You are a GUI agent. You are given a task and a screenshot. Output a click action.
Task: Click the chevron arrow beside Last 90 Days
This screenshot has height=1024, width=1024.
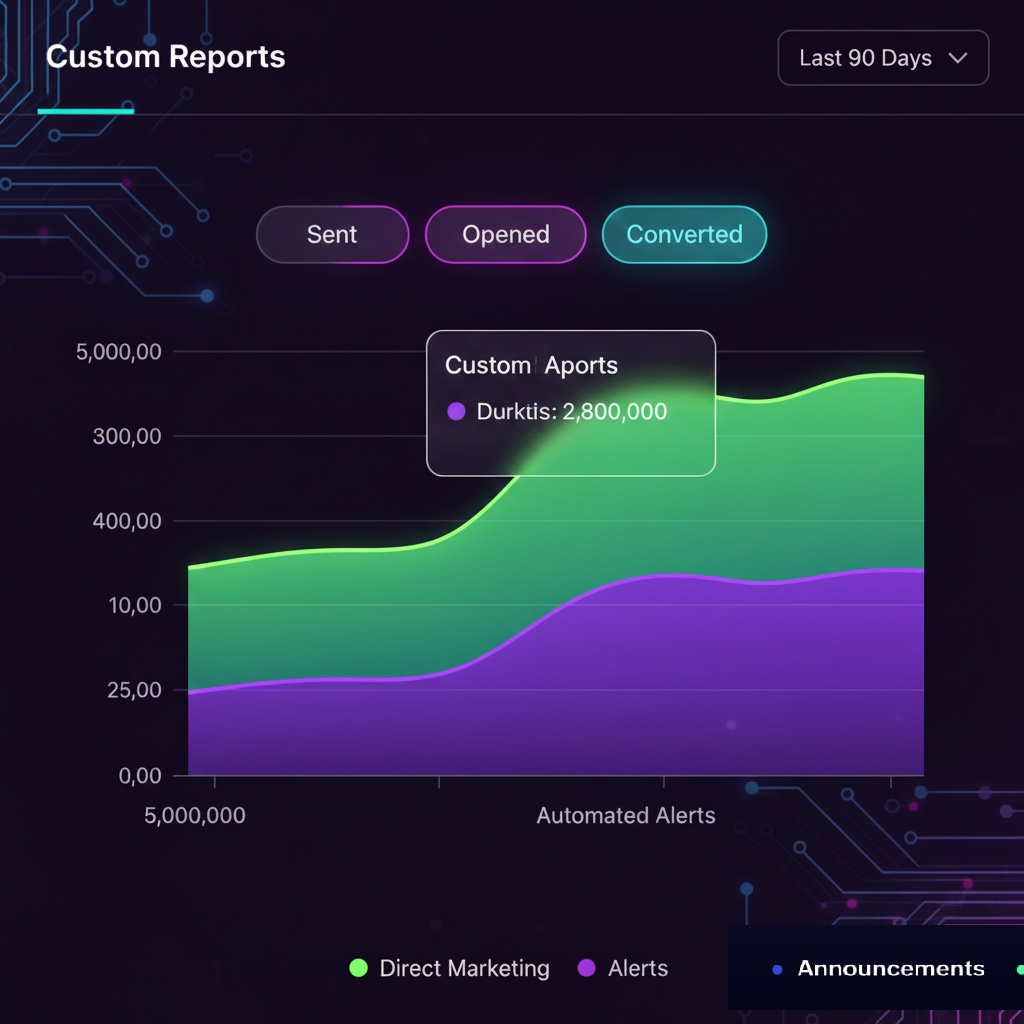(x=957, y=58)
